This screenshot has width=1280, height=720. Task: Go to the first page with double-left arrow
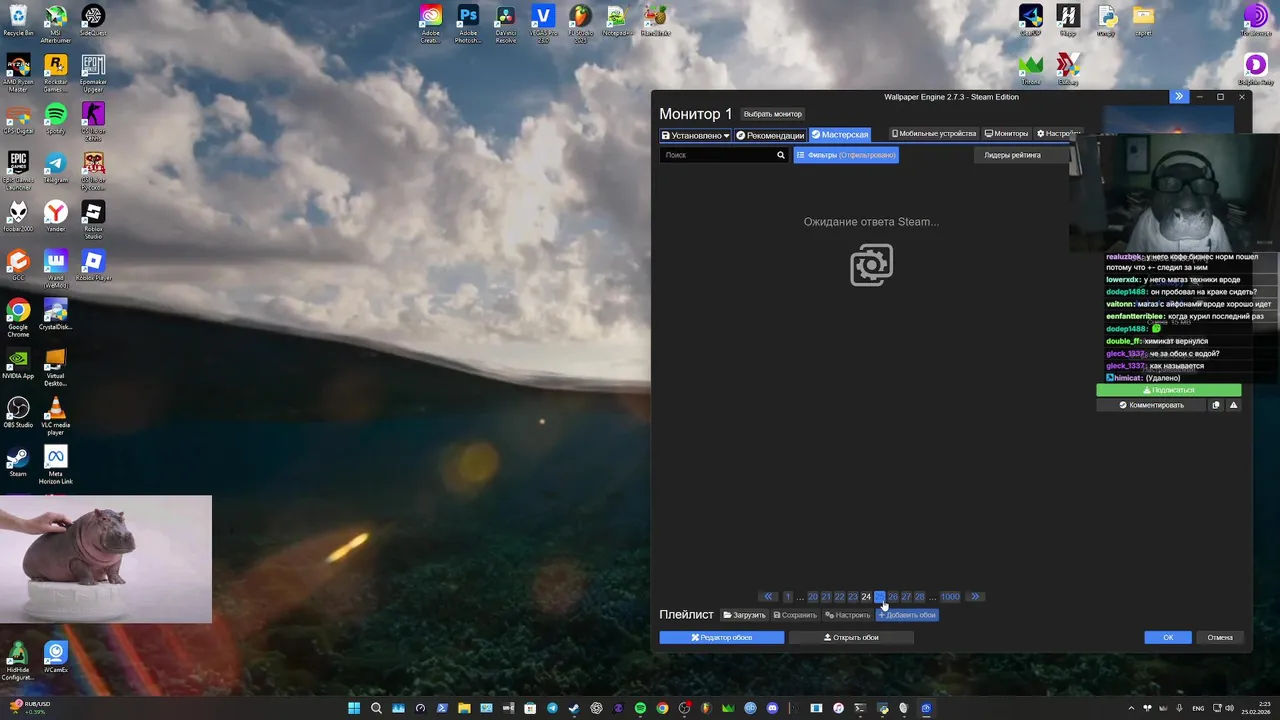coord(768,597)
